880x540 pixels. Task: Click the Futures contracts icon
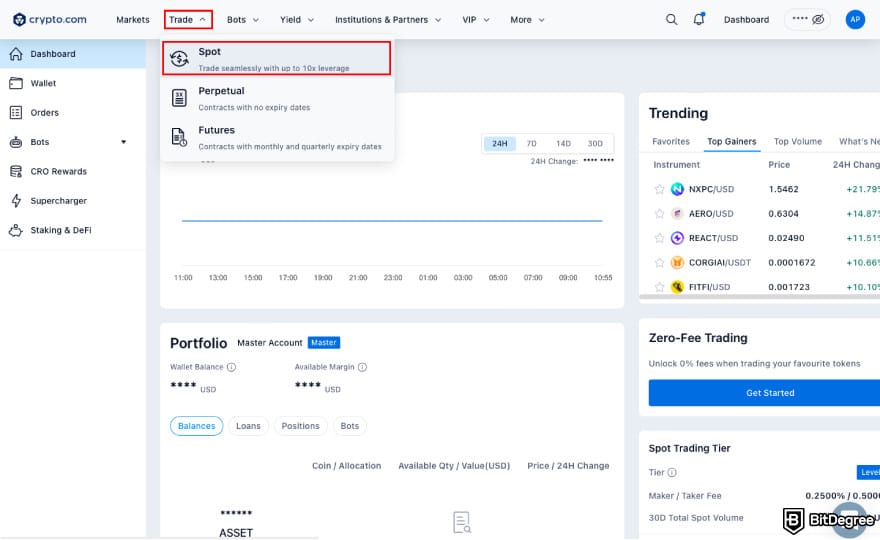(179, 137)
